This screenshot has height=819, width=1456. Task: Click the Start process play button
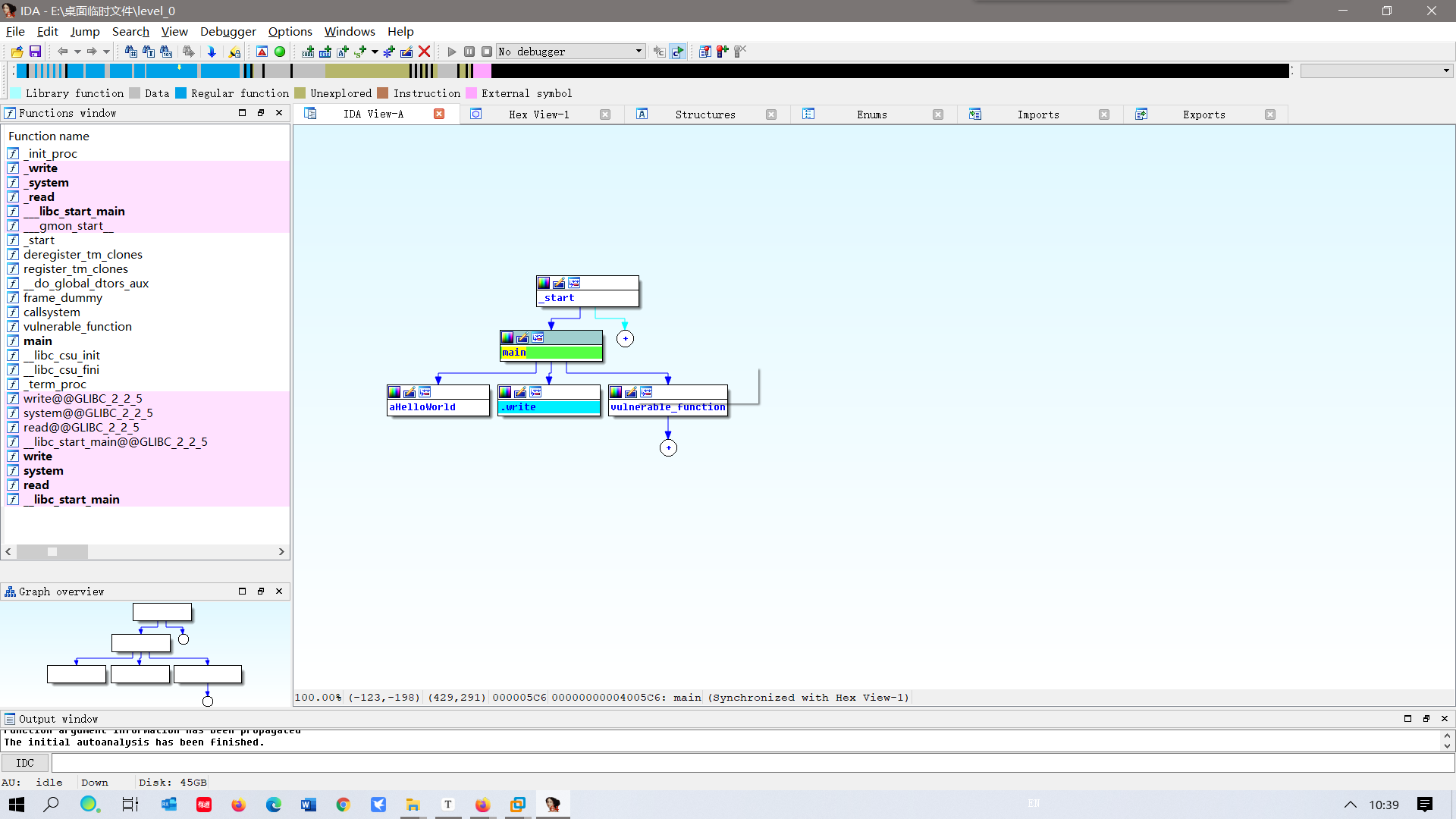click(452, 52)
